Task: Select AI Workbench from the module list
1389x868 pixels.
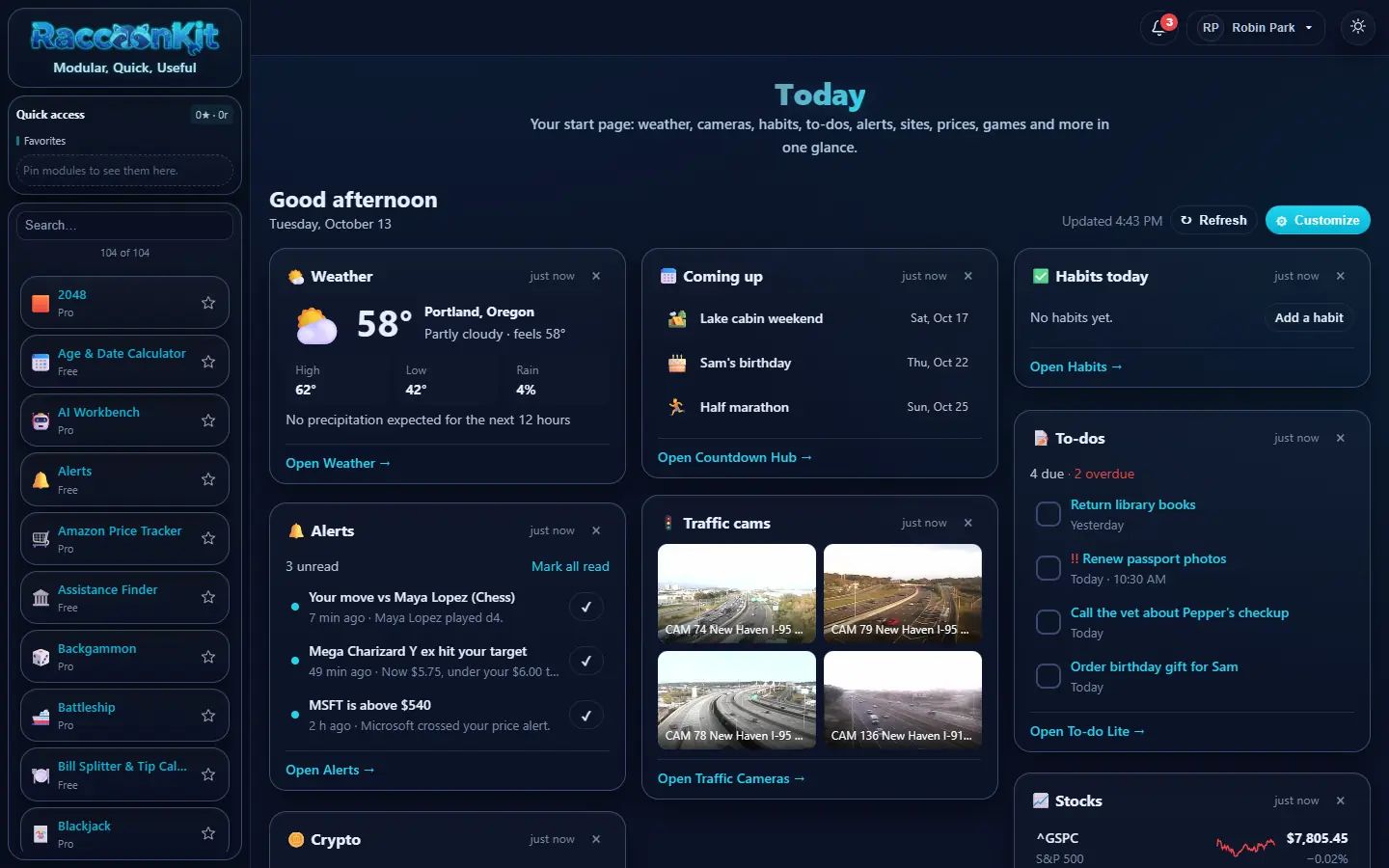Action: 124,420
